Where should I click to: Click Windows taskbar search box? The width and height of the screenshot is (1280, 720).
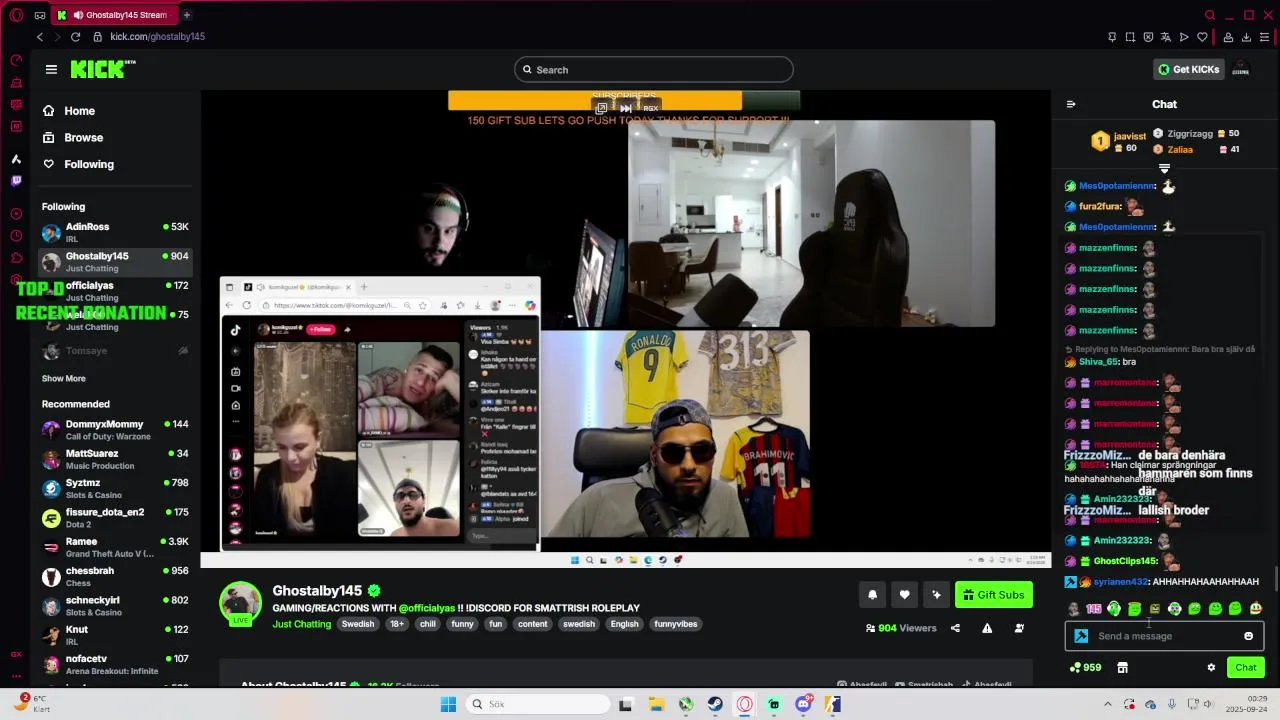[537, 704]
